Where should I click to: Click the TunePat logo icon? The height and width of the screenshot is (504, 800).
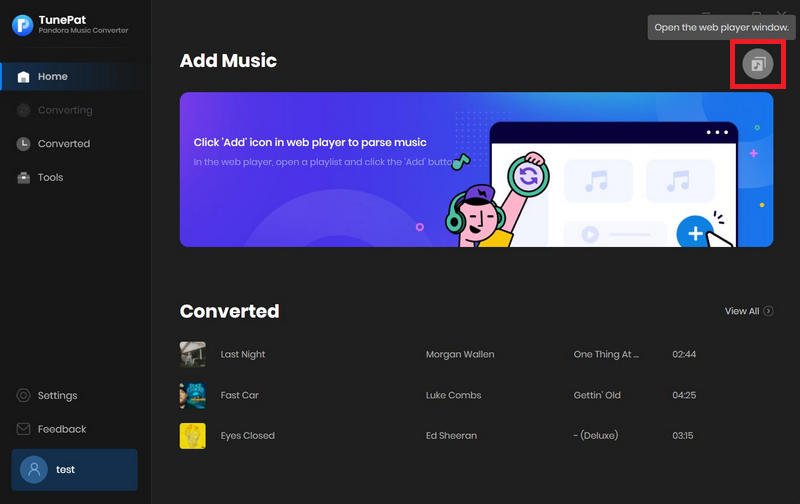pos(22,25)
